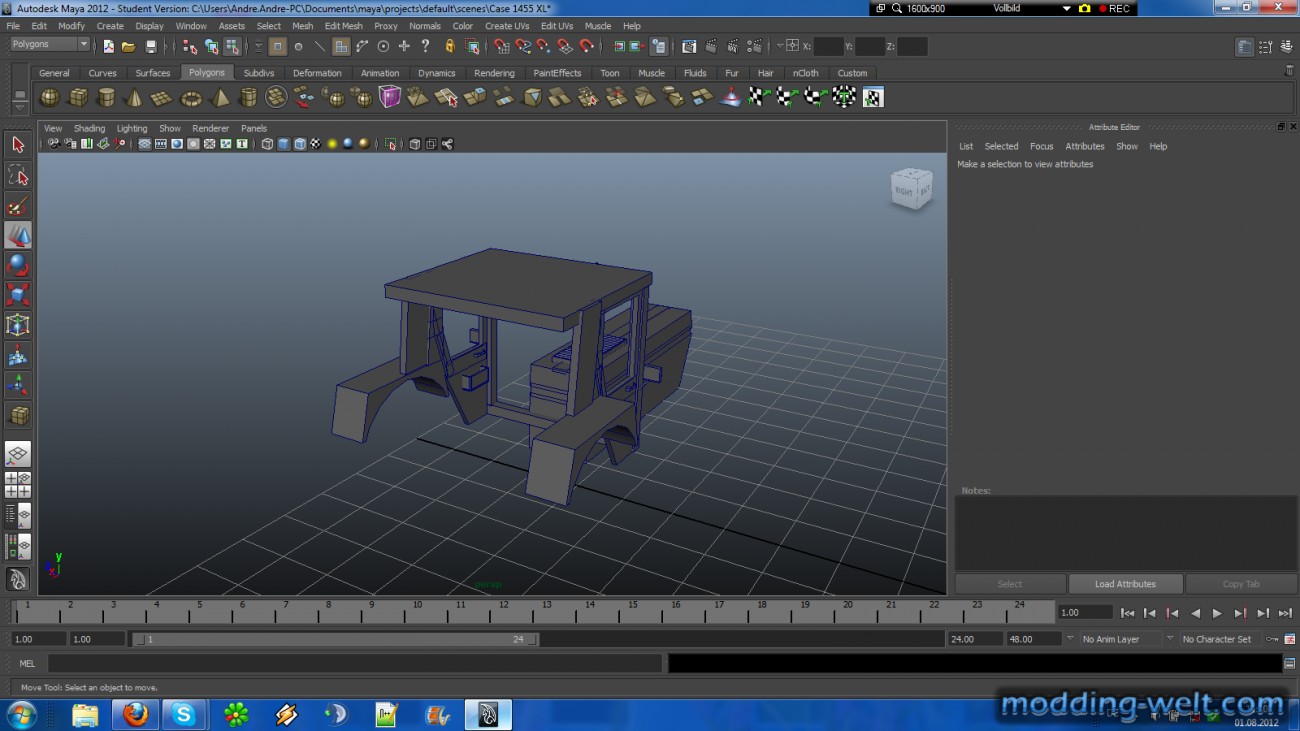The image size is (1300, 731).
Task: Click the lock current selection padlock icon
Action: pyautogui.click(x=450, y=46)
